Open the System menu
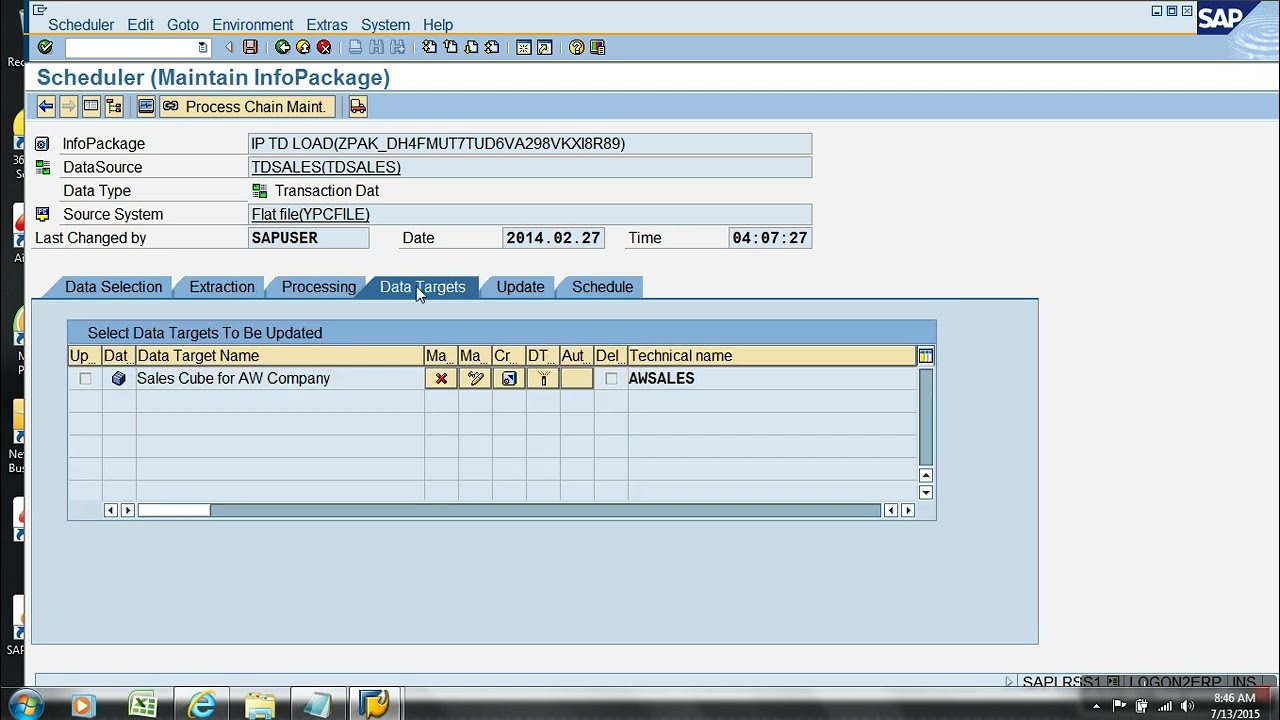This screenshot has height=720, width=1280. point(385,25)
